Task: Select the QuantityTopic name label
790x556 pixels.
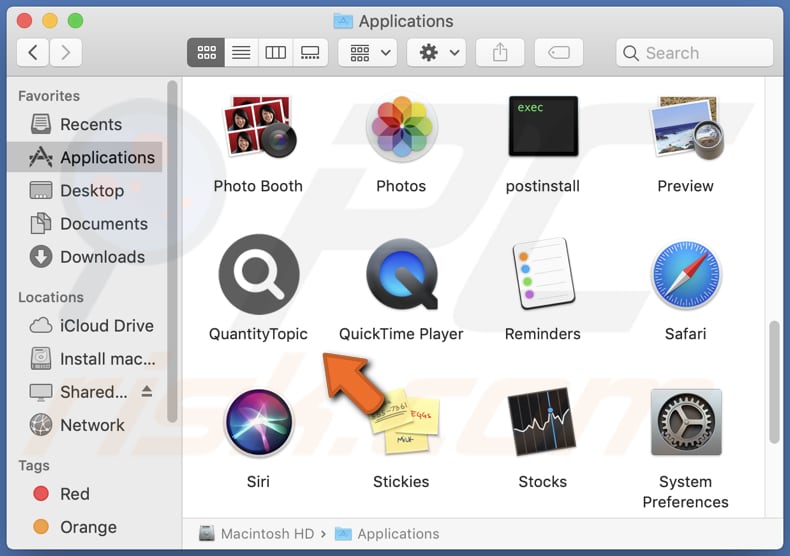Action: click(x=258, y=334)
